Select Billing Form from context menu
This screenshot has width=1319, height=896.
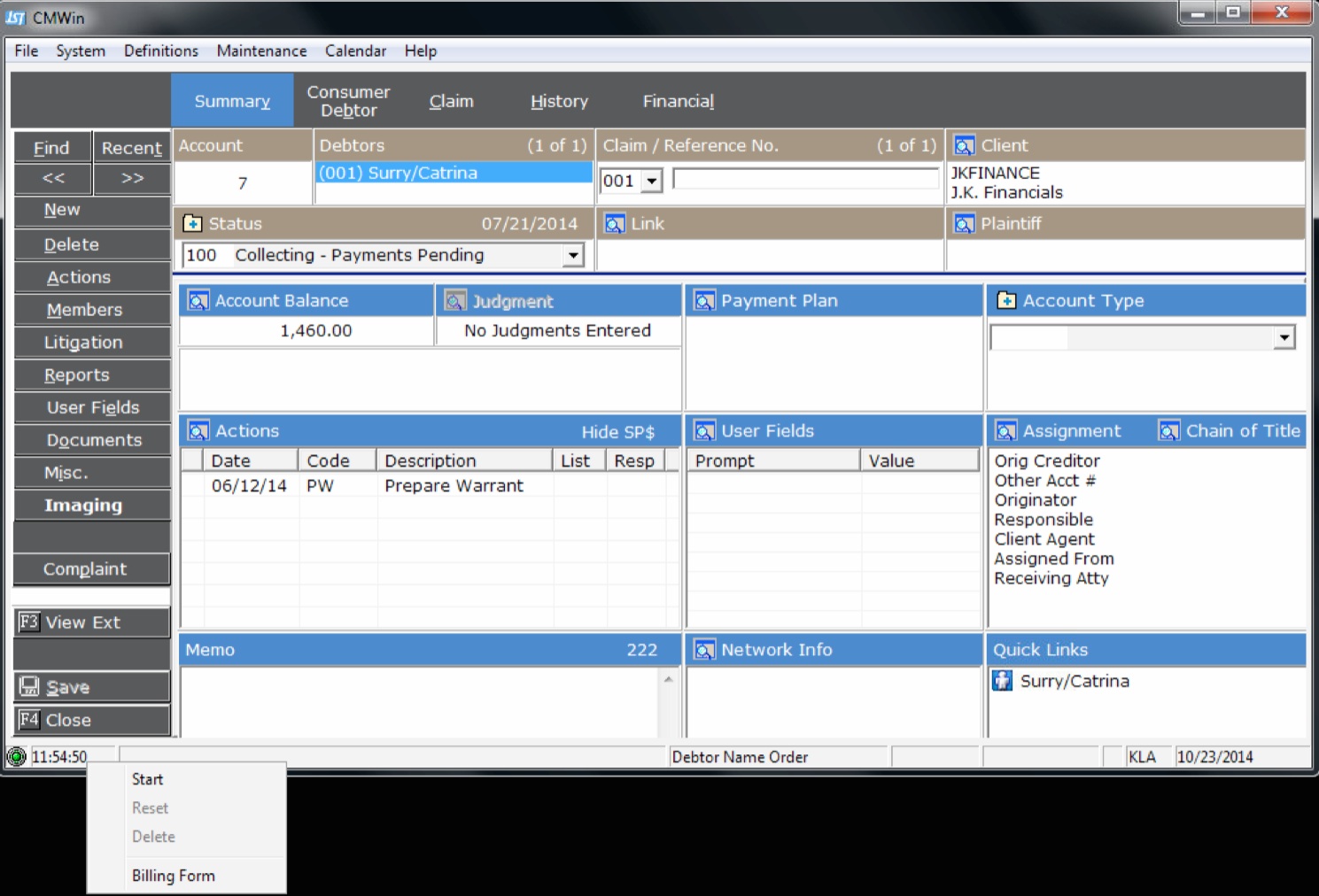click(x=174, y=876)
